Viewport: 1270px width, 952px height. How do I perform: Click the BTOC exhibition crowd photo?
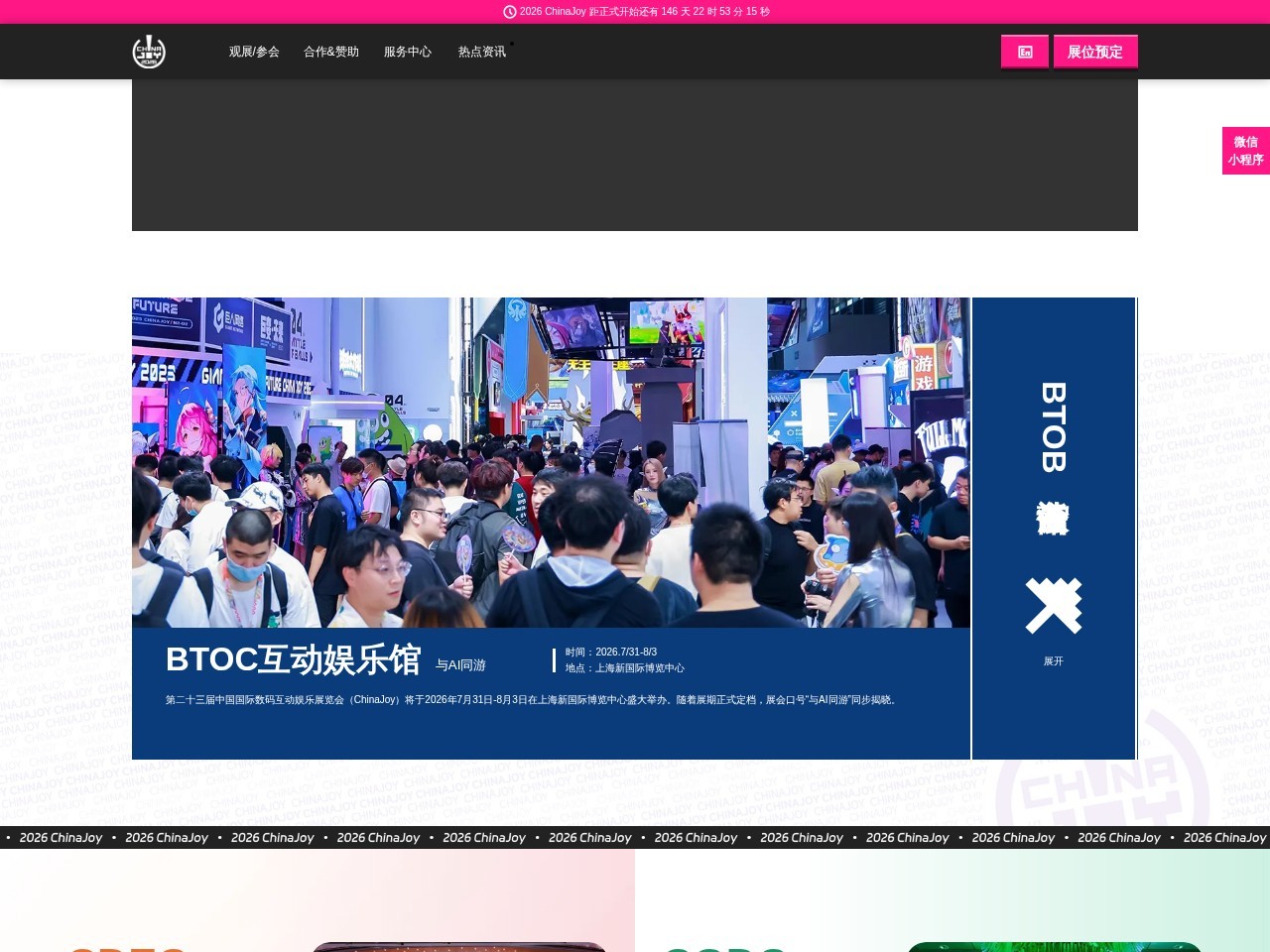coord(551,462)
